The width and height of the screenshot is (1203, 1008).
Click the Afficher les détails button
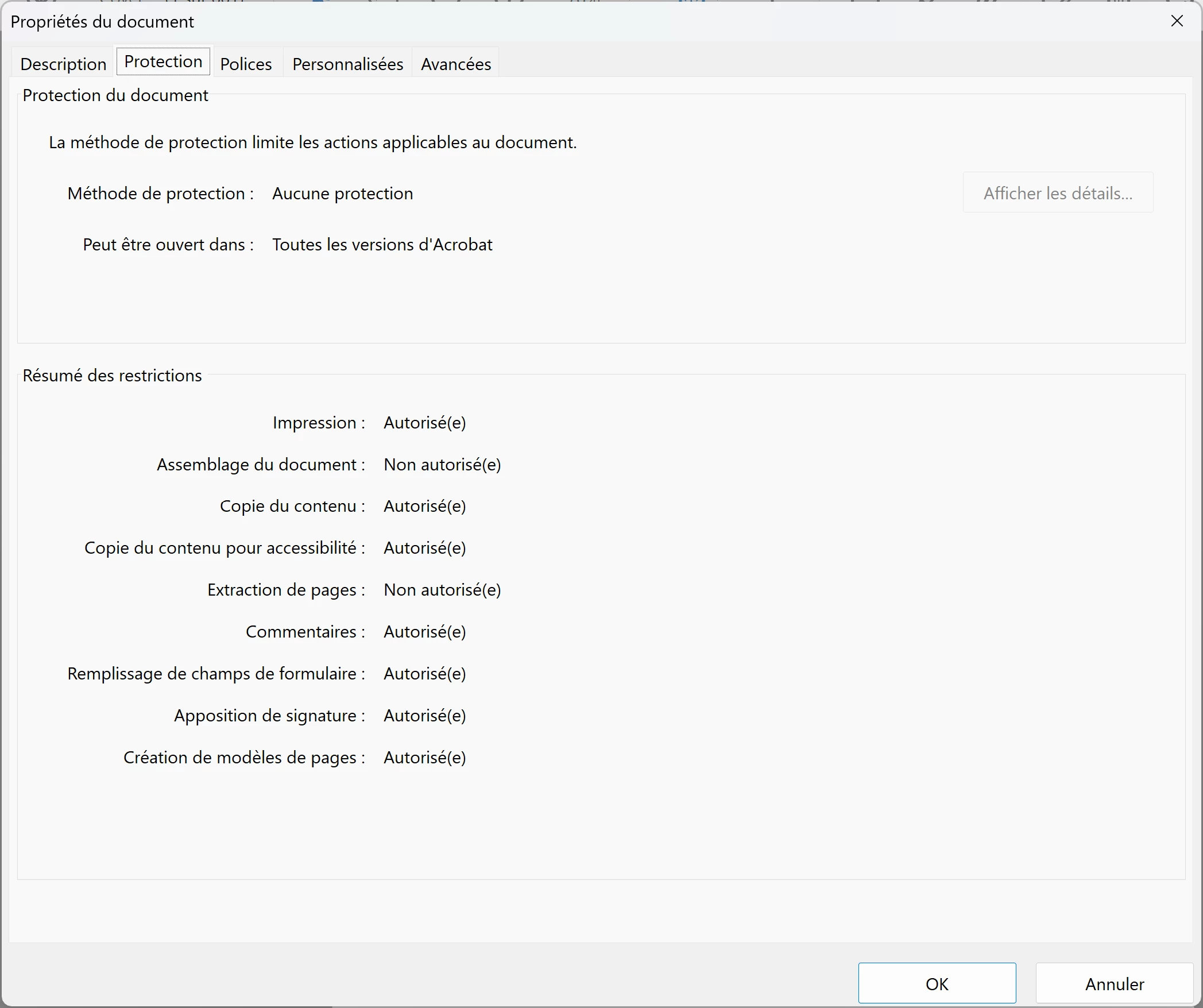pyautogui.click(x=1058, y=193)
